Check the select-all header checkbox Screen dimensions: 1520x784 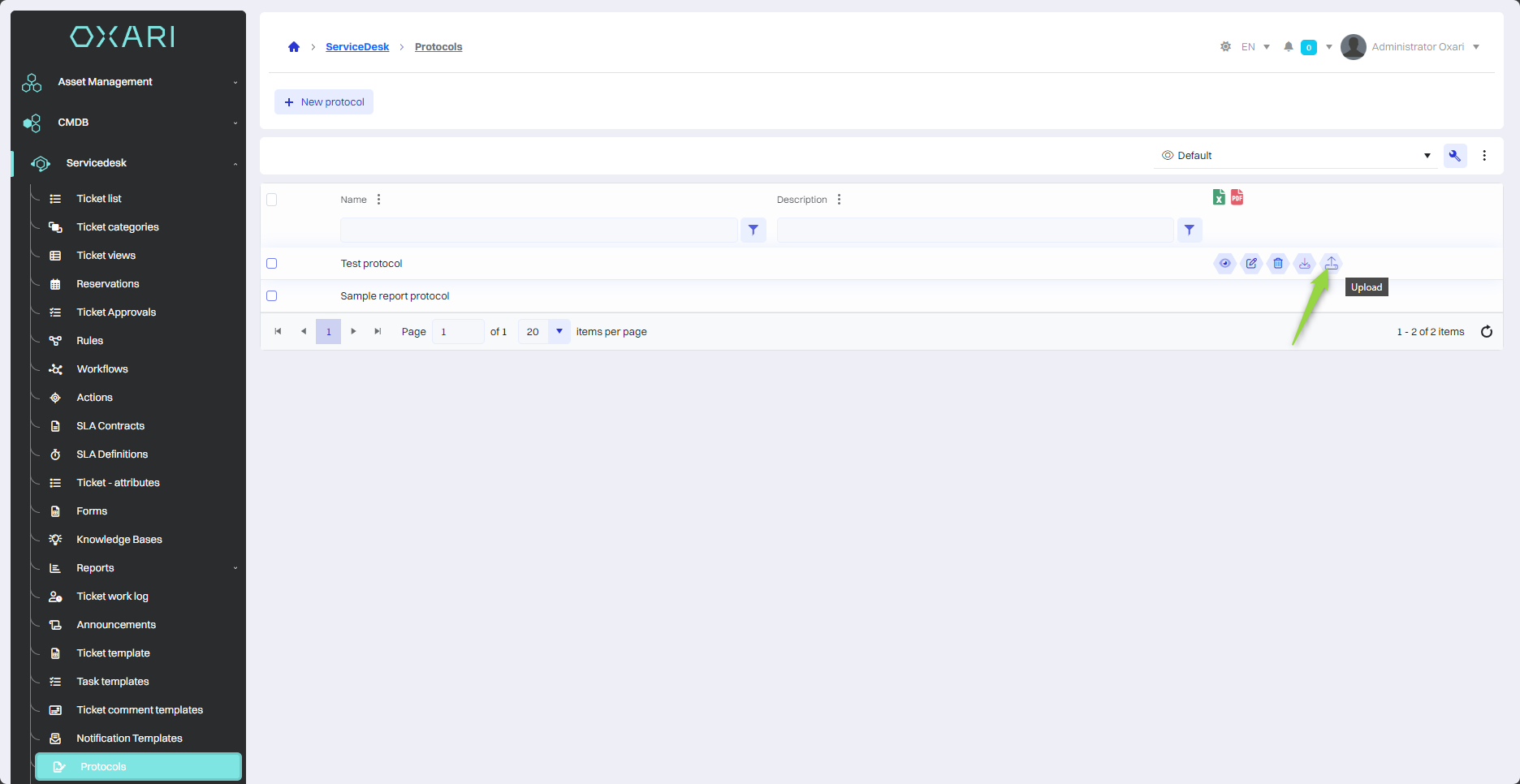tap(272, 200)
